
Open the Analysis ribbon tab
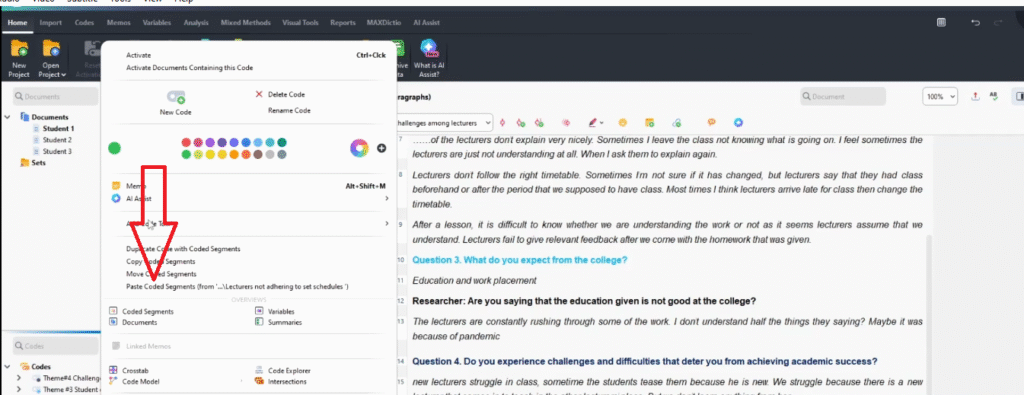coord(196,23)
